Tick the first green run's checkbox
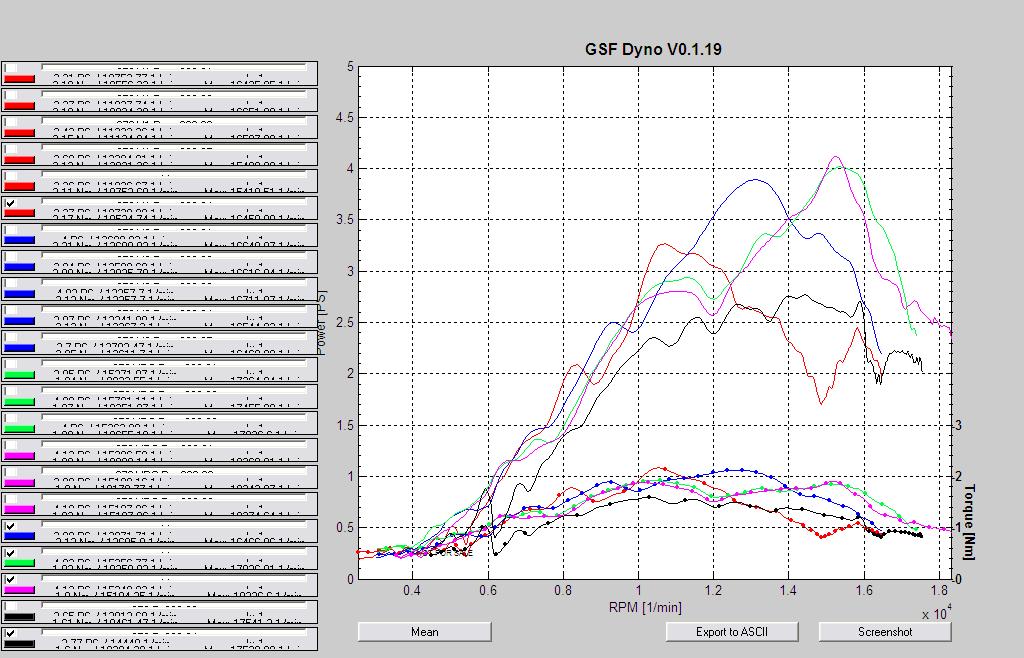Viewport: 1024px width, 658px height. (x=10, y=365)
